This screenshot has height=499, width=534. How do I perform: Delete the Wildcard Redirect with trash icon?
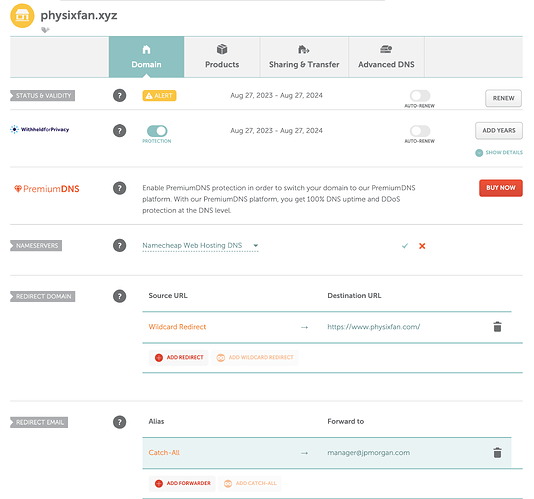click(x=497, y=327)
